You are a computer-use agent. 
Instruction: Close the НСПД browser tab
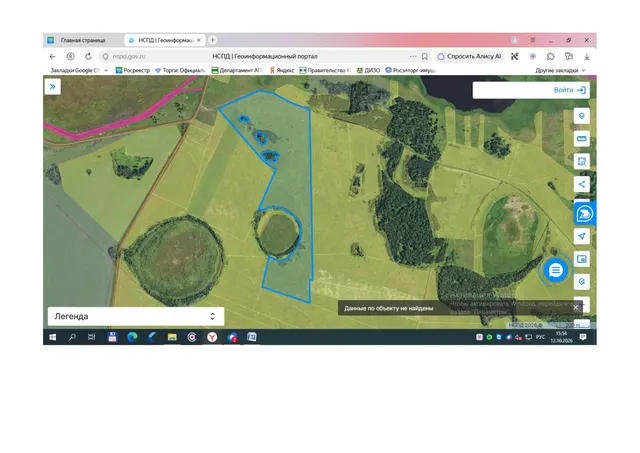(x=199, y=40)
